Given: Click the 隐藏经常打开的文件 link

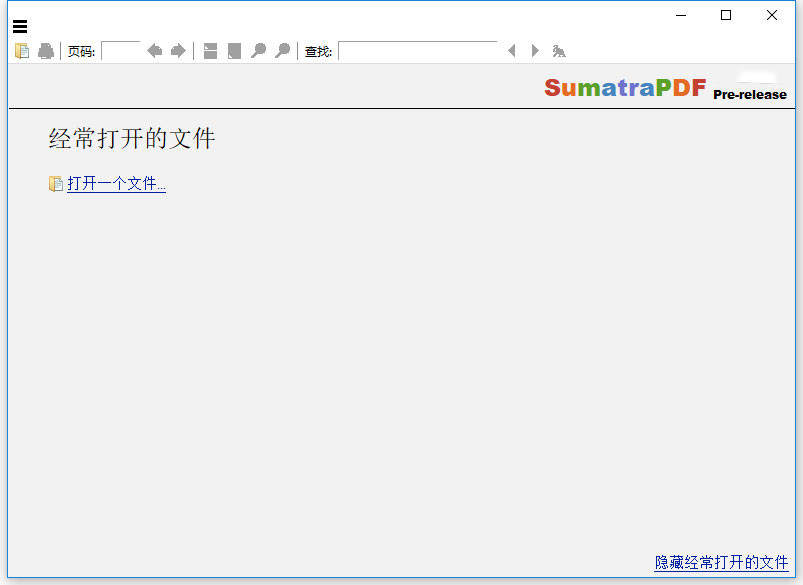Looking at the screenshot, I should click(721, 563).
